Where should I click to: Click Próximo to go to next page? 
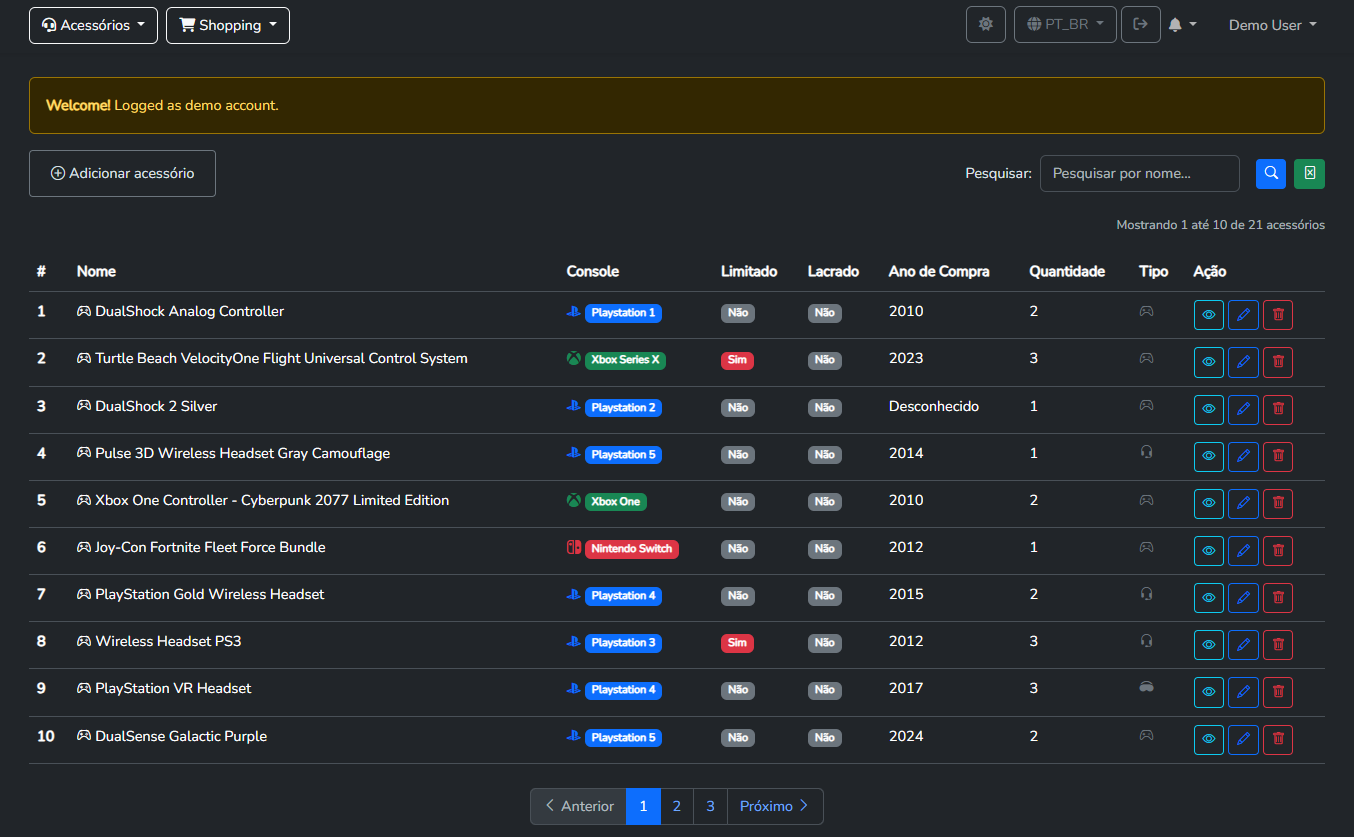click(x=774, y=806)
